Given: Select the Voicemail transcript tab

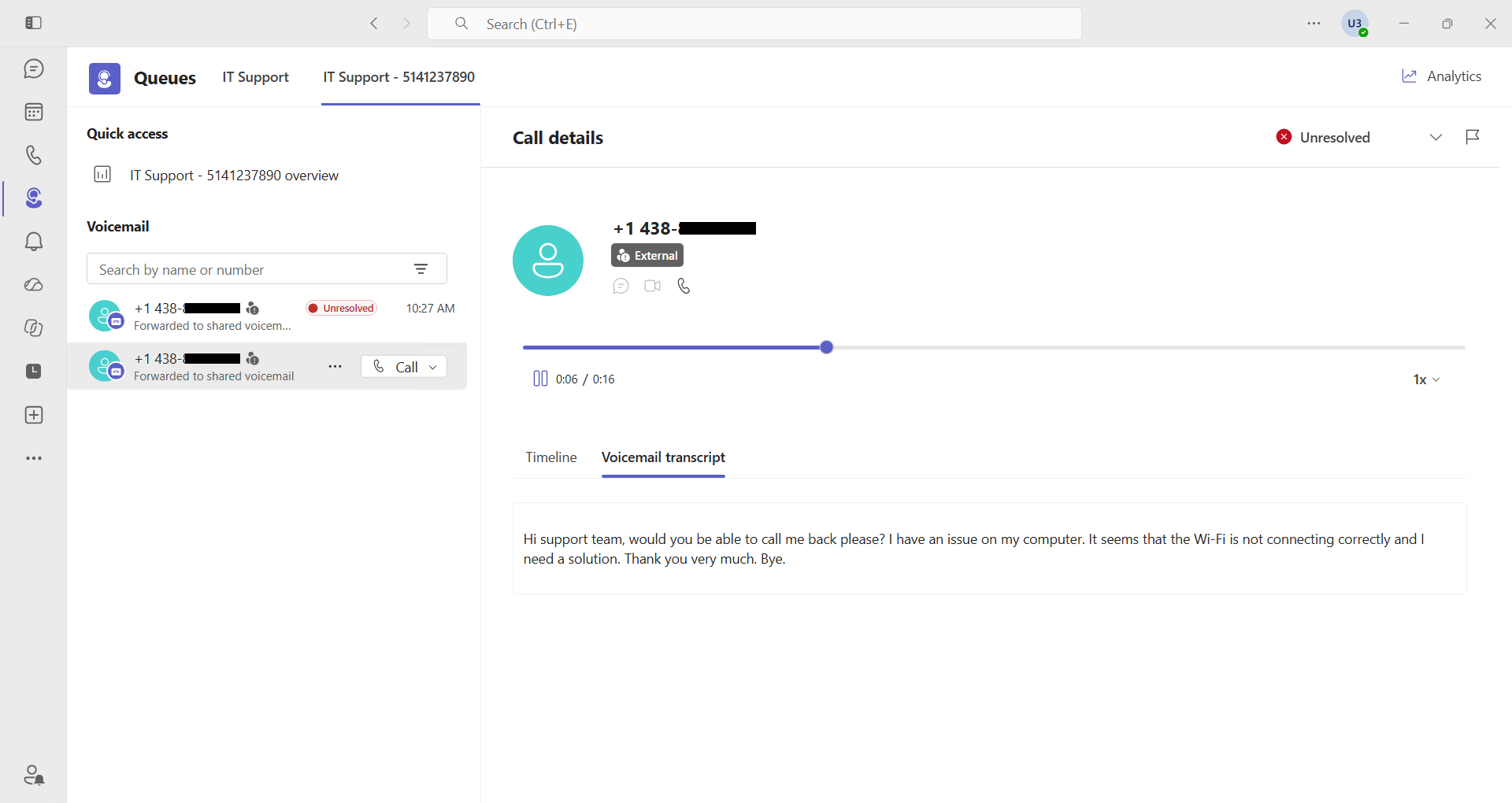Looking at the screenshot, I should click(663, 457).
